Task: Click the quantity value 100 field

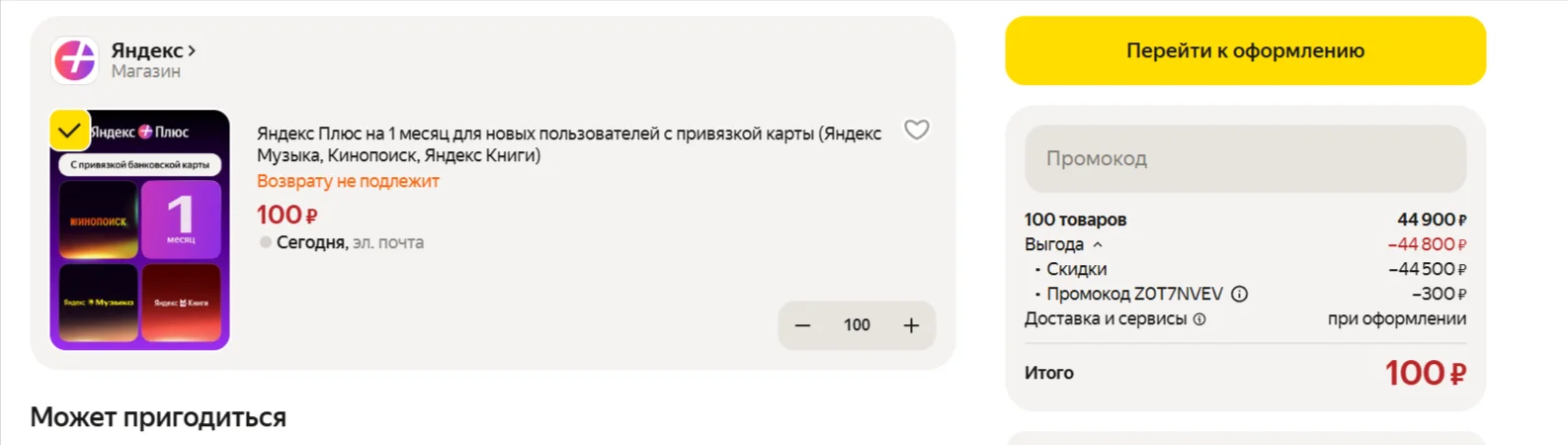Action: (x=857, y=325)
